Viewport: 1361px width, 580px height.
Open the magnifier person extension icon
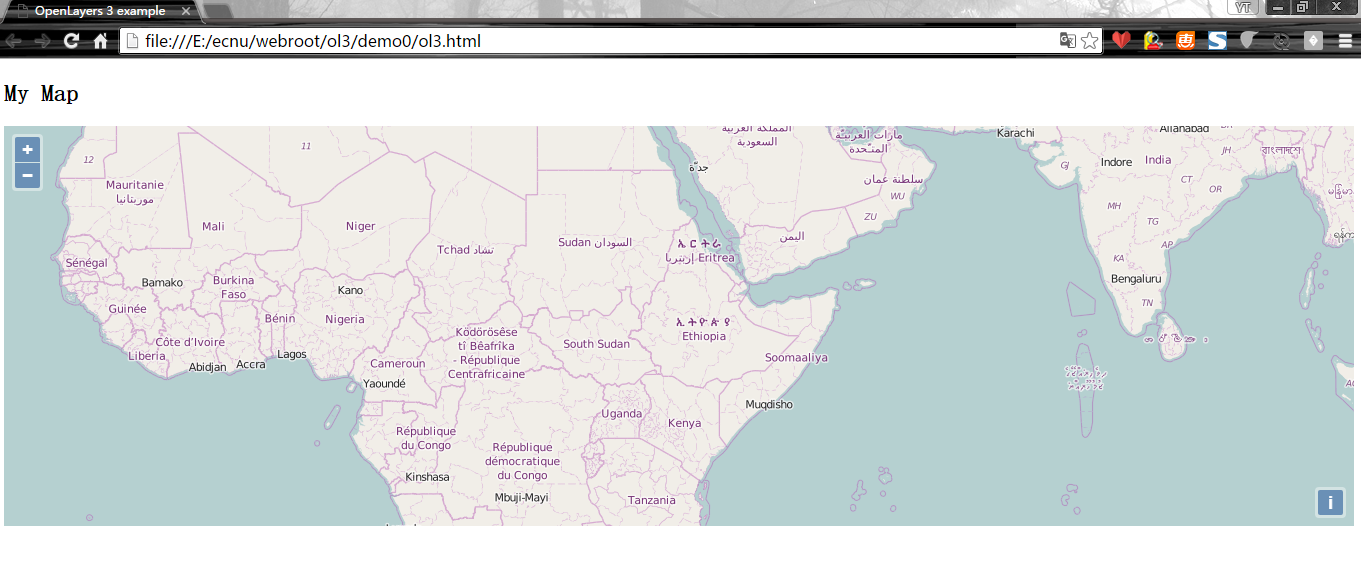point(1152,41)
